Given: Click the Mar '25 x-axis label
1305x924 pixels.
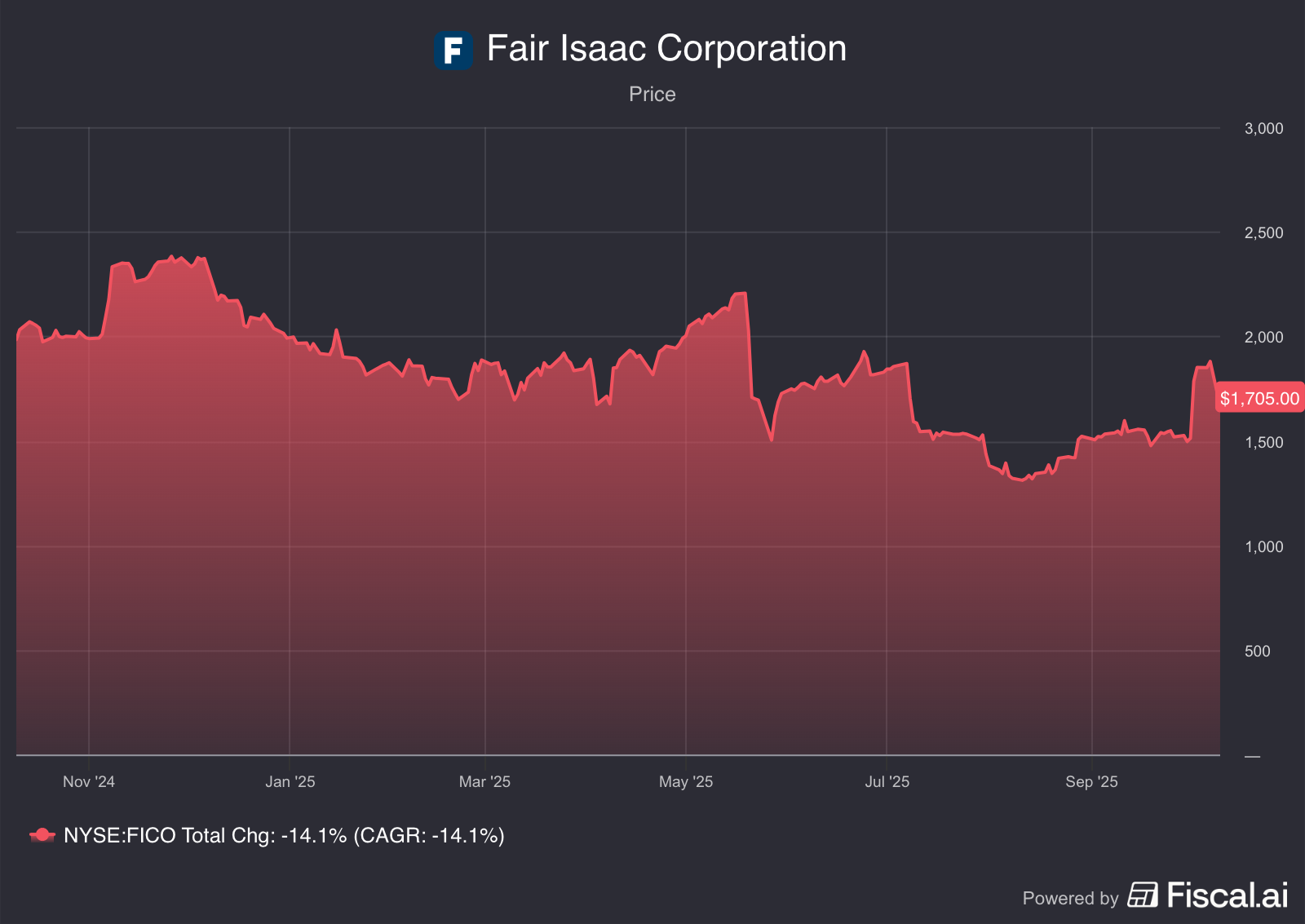Looking at the screenshot, I should click(x=484, y=781).
